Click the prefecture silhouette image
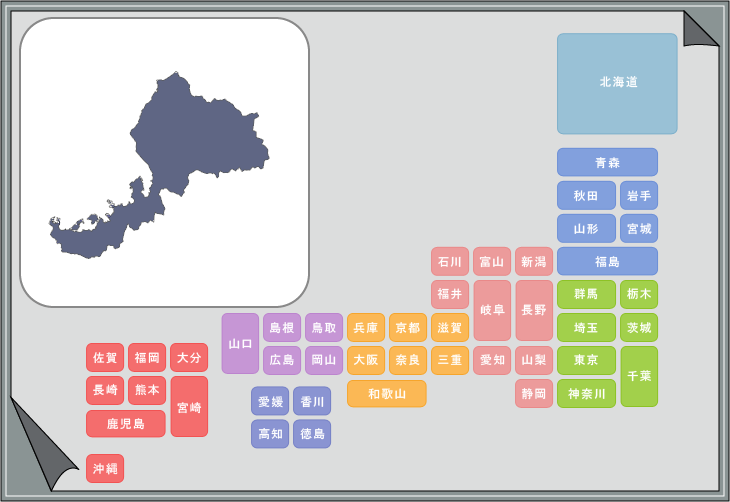The height and width of the screenshot is (502, 730). coord(160,166)
